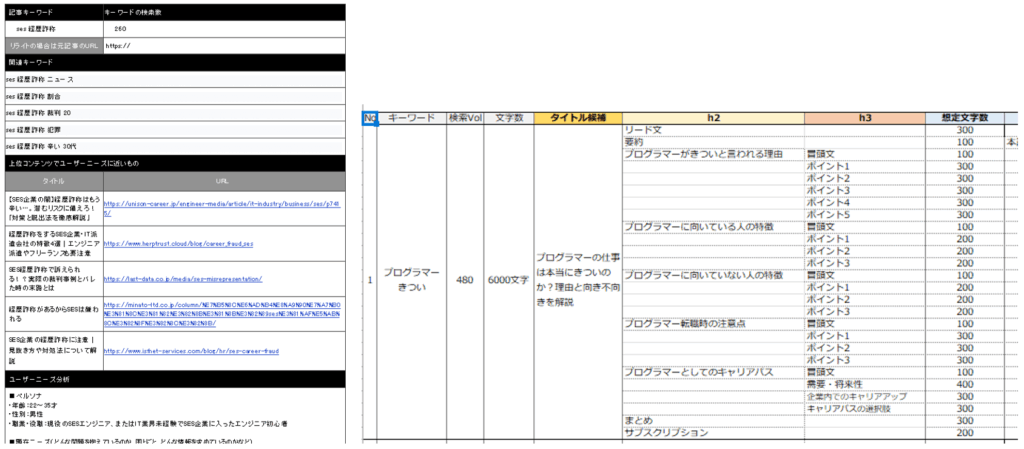1024x449 pixels.
Task: Select the 'リード文' h2 cell
Action: click(713, 131)
